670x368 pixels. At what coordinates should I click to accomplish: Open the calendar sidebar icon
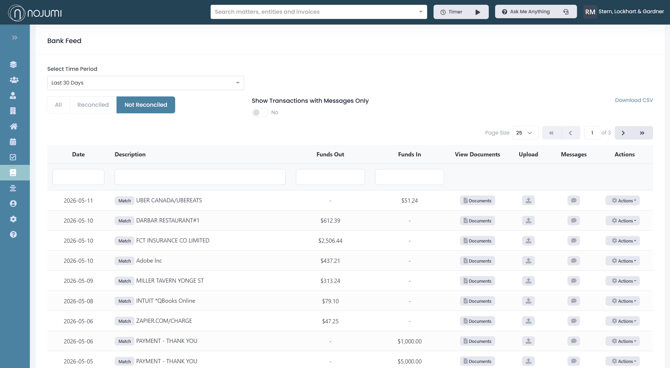13,141
